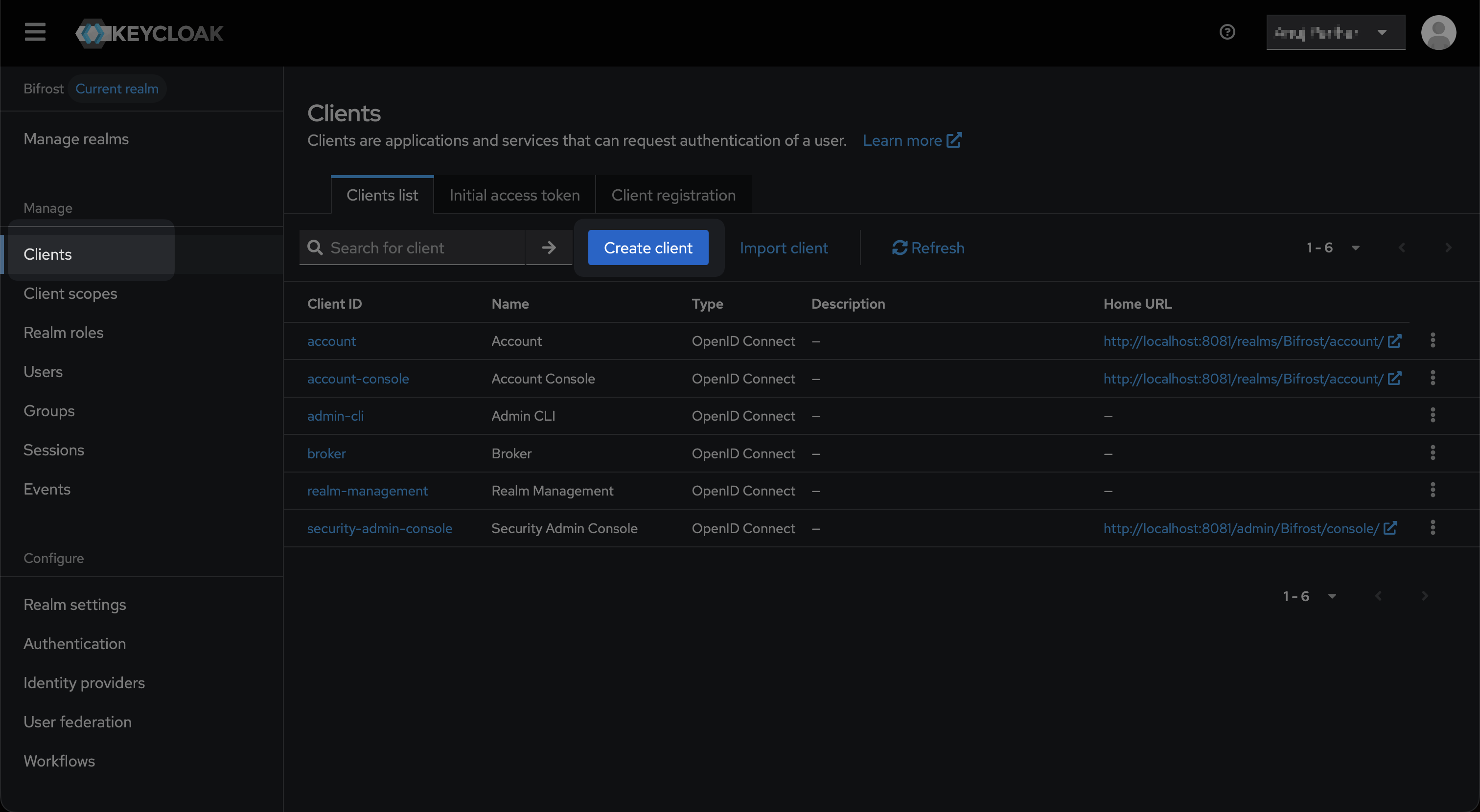Switch to the Initial access token tab

tap(514, 195)
